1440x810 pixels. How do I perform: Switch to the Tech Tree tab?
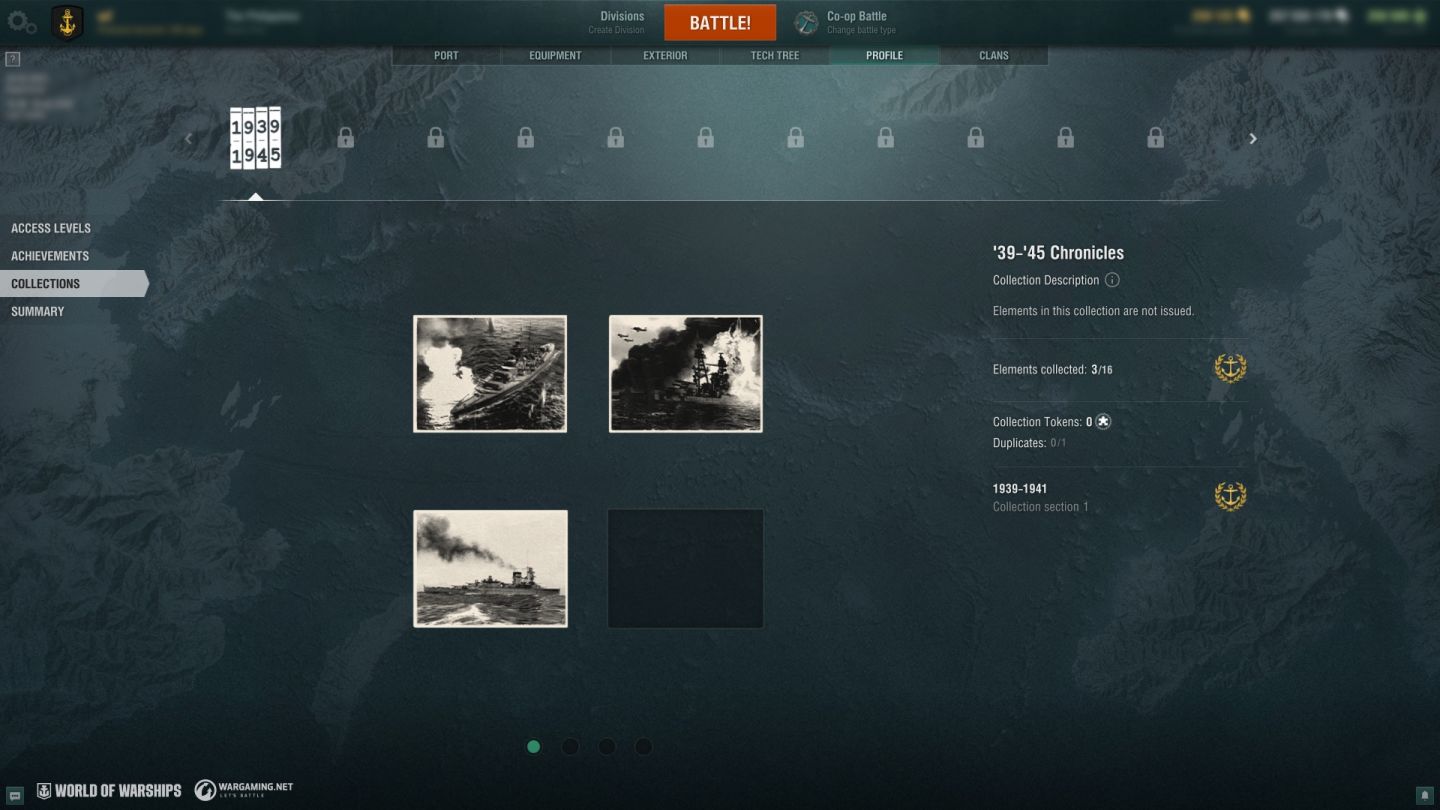775,55
